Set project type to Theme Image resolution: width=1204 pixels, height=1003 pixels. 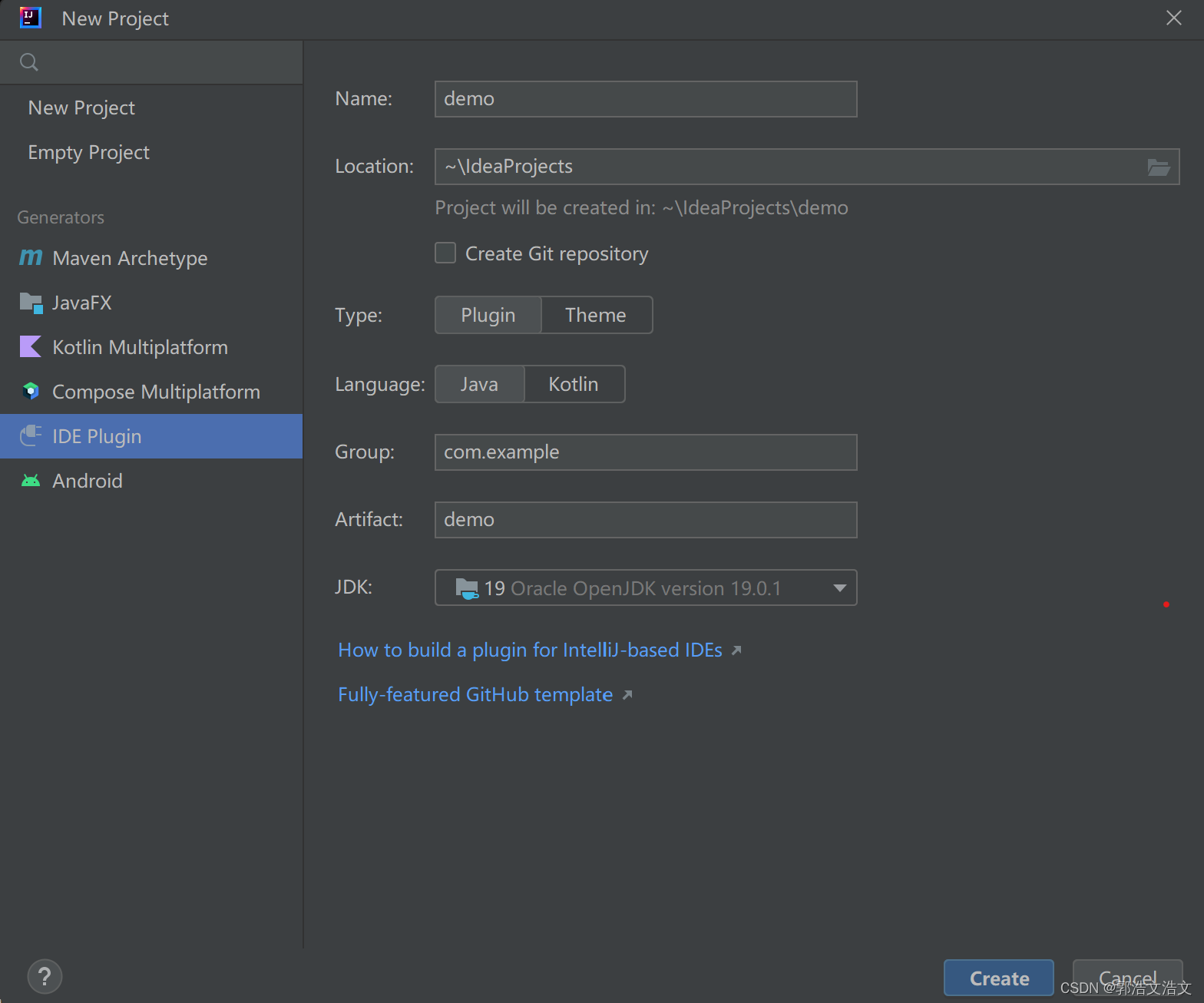597,315
